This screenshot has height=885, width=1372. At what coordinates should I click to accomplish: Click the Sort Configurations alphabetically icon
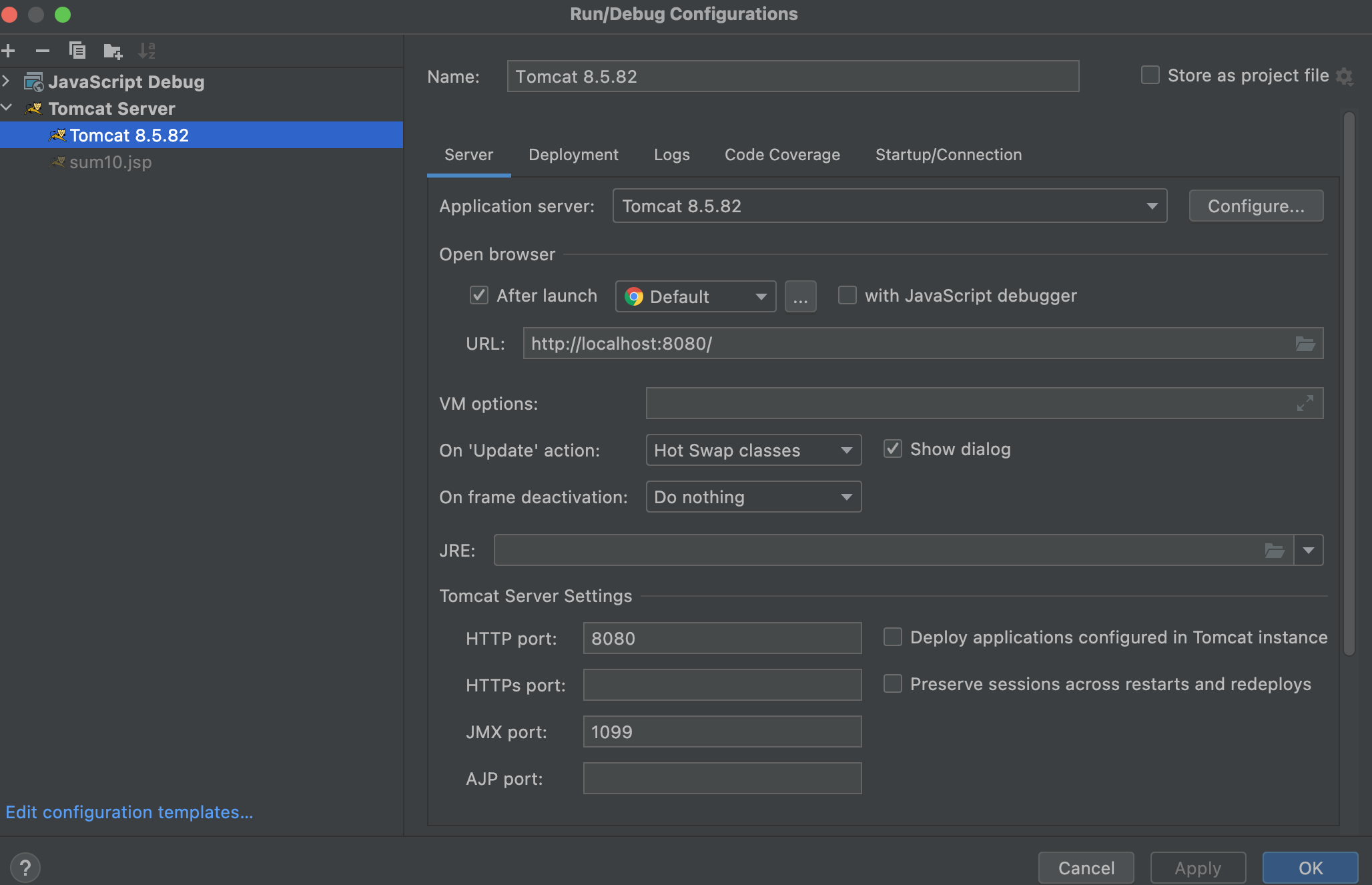coord(147,51)
